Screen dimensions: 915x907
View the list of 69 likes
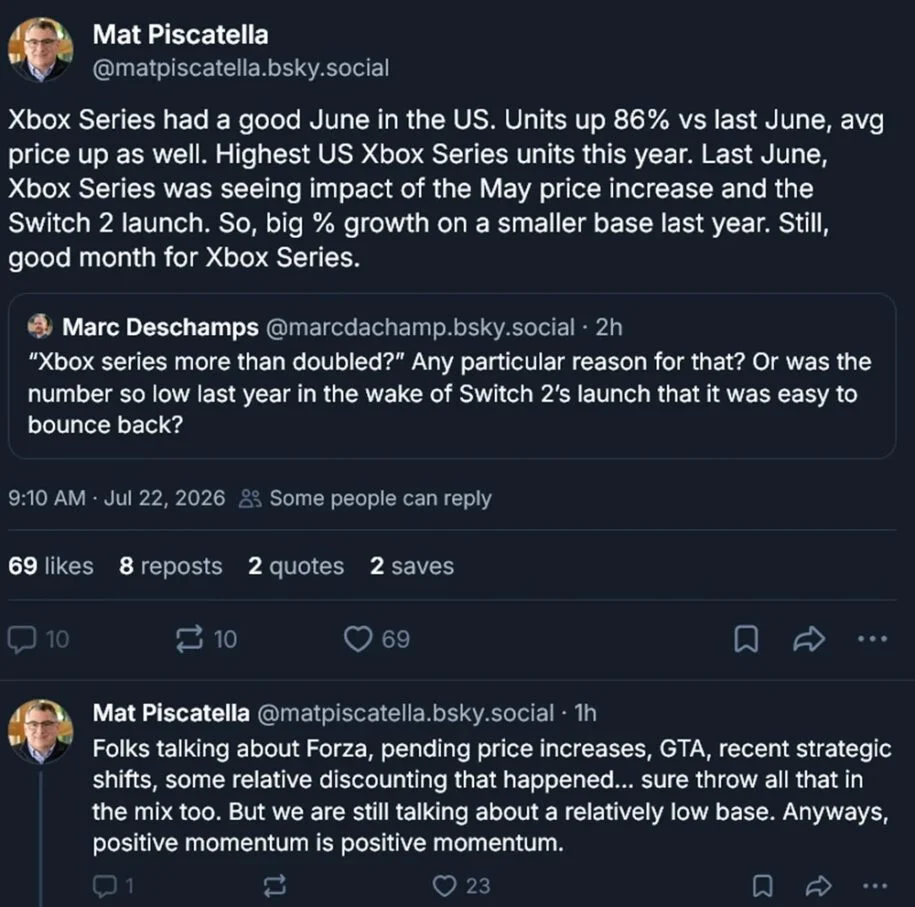coord(51,566)
